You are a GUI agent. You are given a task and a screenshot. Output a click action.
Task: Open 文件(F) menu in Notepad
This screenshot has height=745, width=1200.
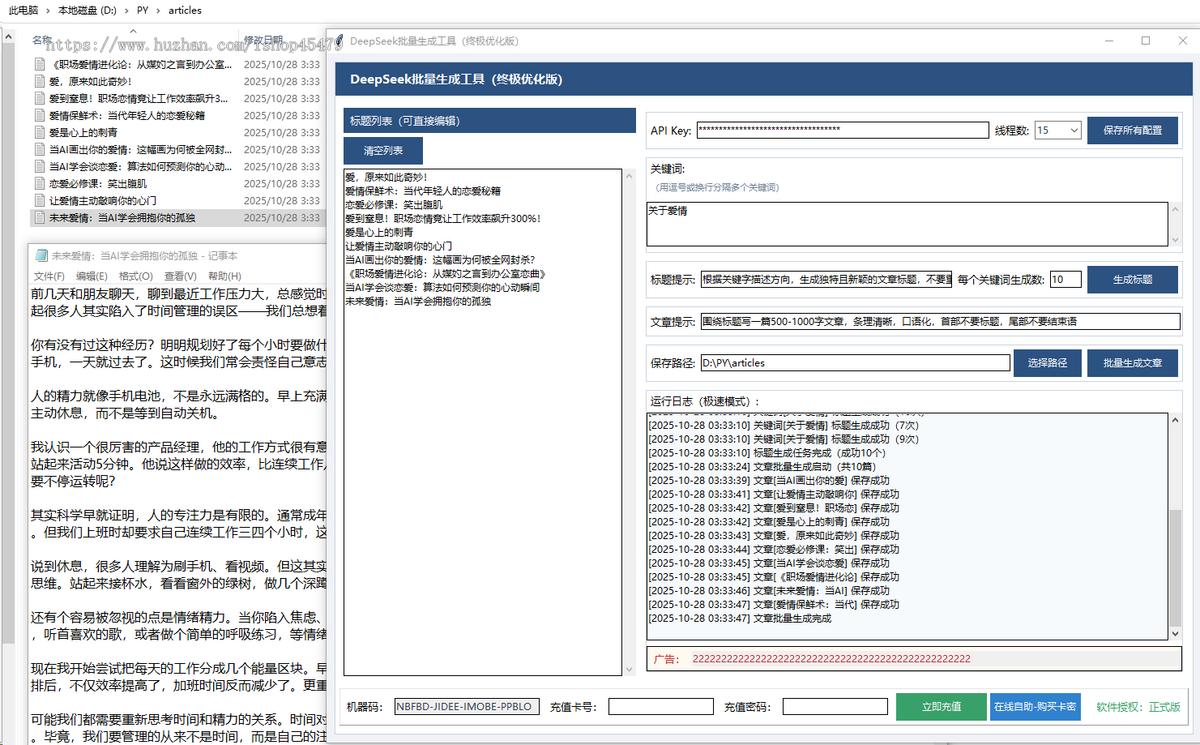(x=49, y=276)
